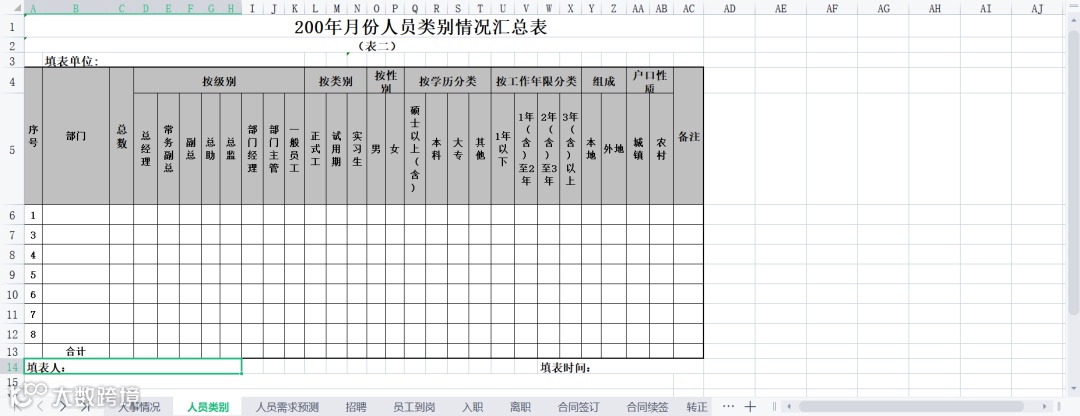Click the 常务副总 column header cell
The height and width of the screenshot is (416, 1080).
(168, 149)
